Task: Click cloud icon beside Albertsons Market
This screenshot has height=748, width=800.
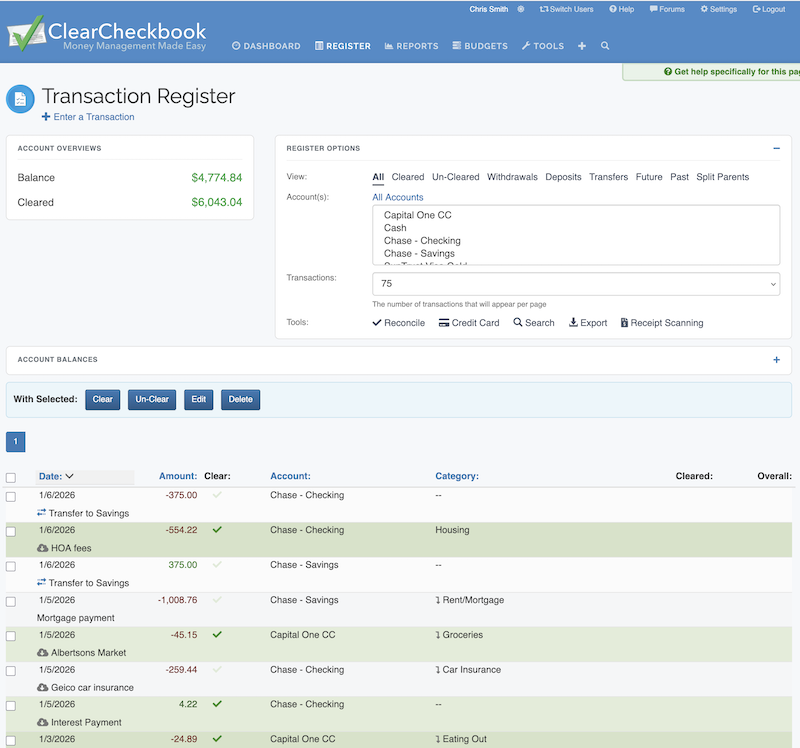Action: (x=43, y=653)
